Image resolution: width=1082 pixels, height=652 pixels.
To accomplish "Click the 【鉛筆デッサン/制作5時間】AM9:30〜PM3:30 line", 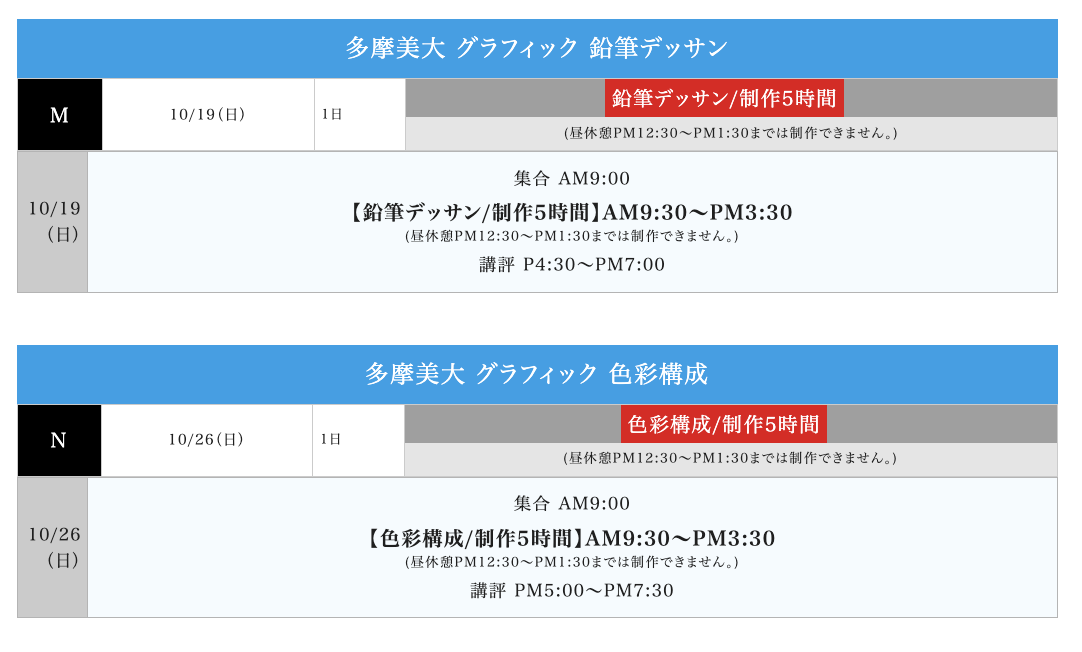I will pos(572,212).
